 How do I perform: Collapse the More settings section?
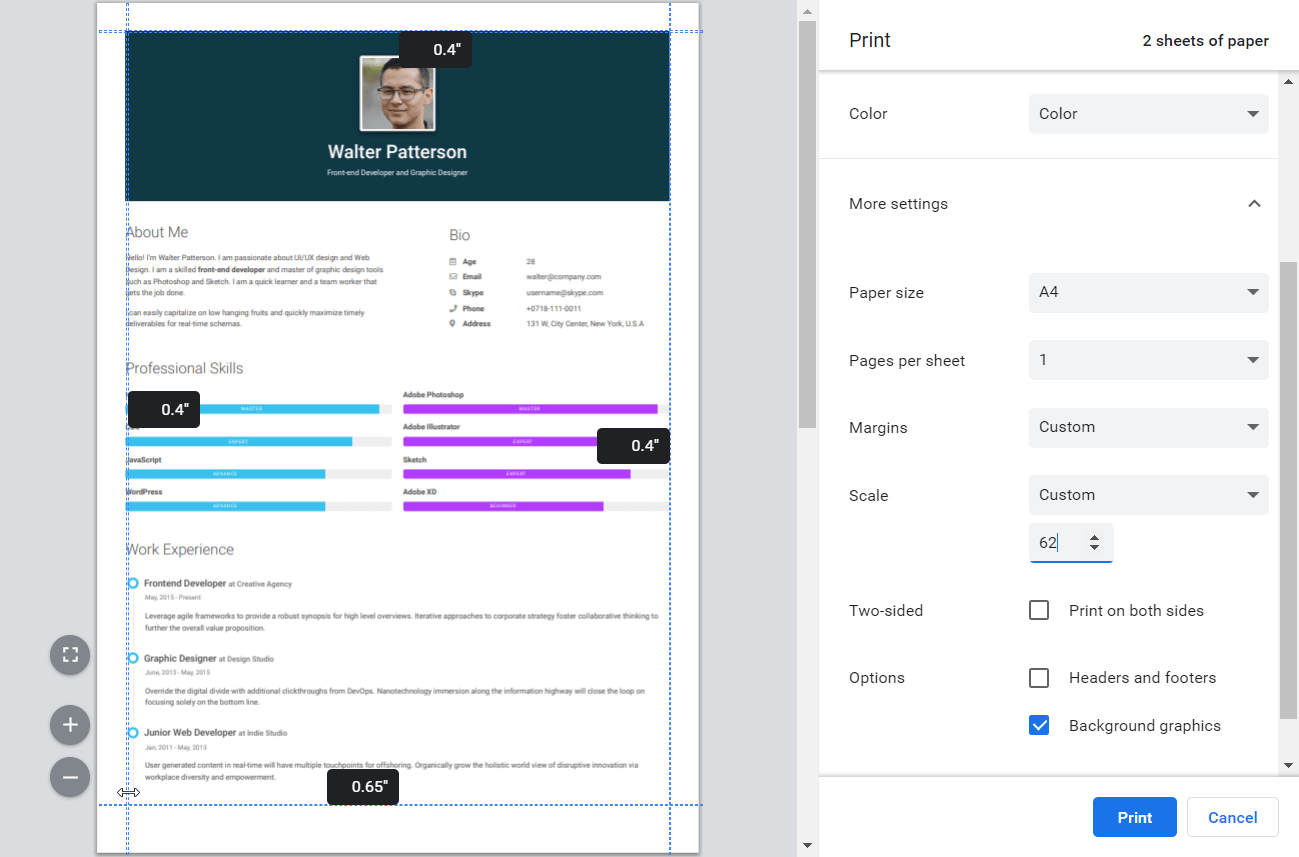[x=1253, y=204]
